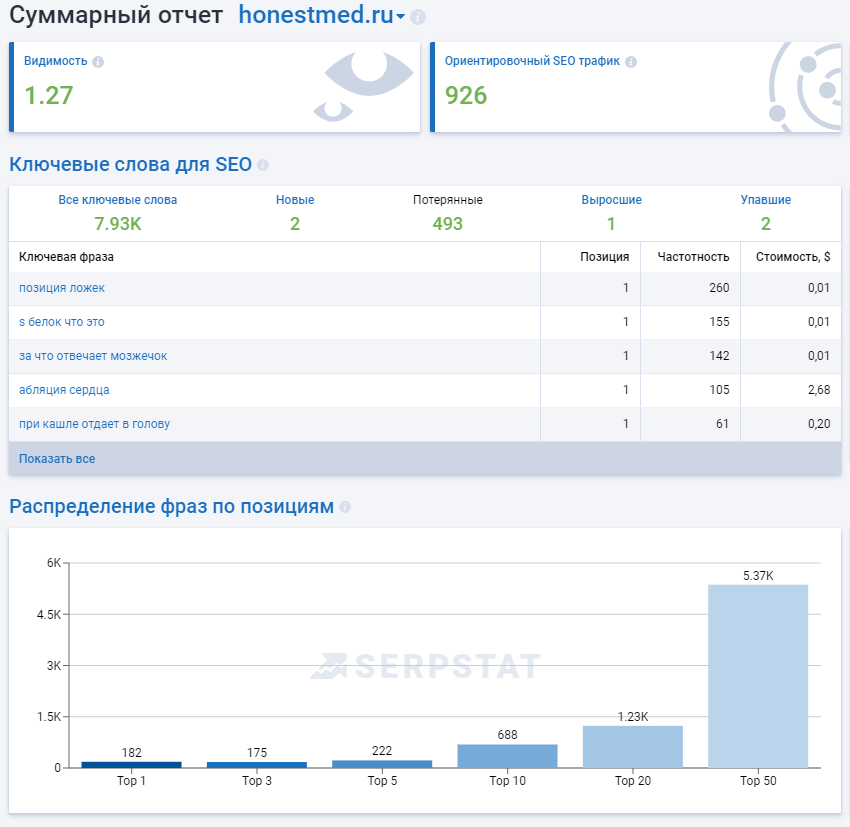This screenshot has height=827, width=850.
Task: Click the Позиция column header
Action: tap(604, 257)
